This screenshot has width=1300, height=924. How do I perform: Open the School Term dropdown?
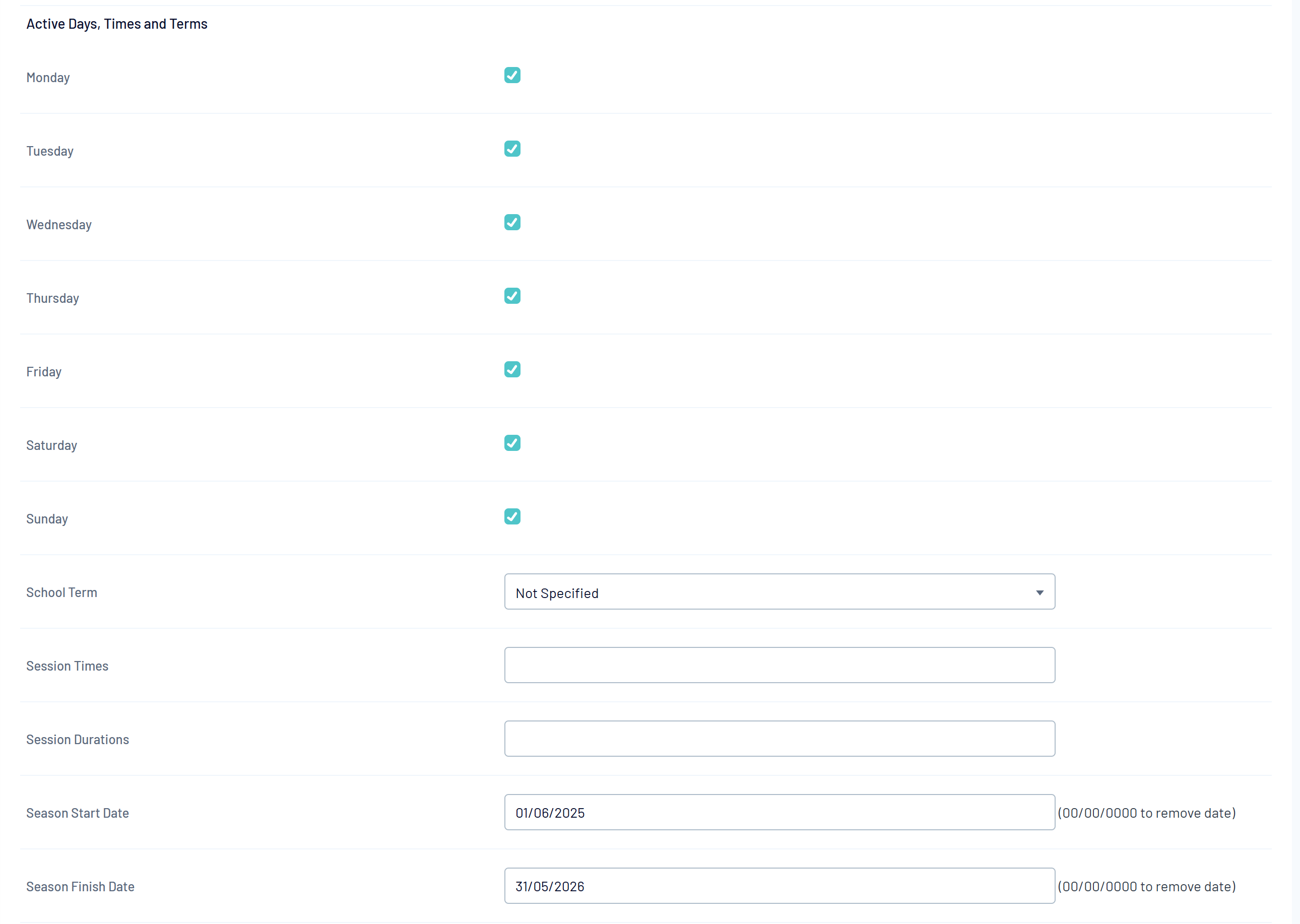(x=779, y=591)
